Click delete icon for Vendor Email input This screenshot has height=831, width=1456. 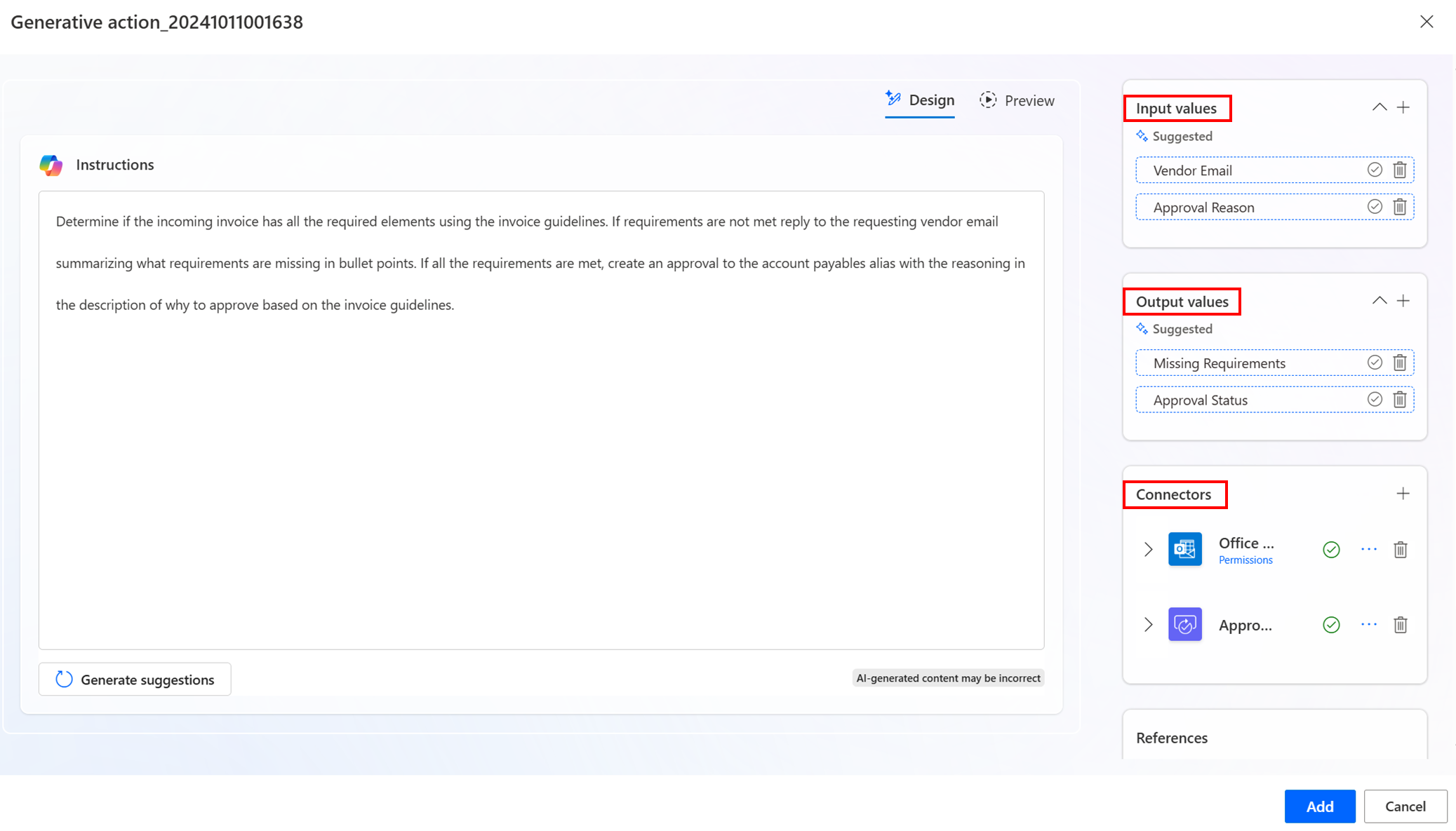coord(1400,170)
